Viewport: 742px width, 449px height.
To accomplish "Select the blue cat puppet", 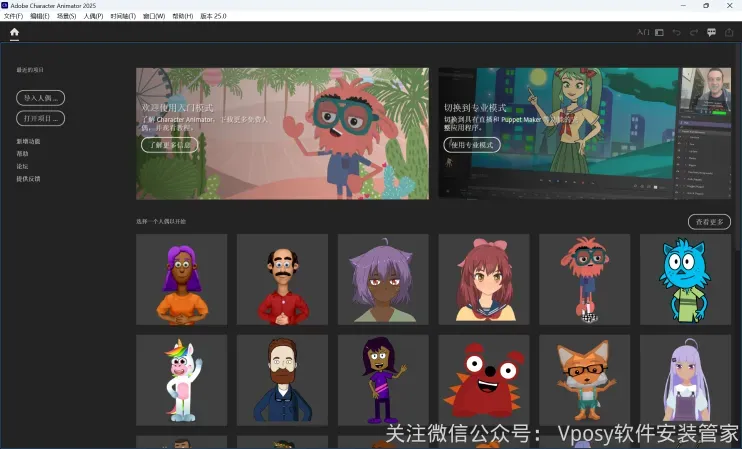I will 686,280.
